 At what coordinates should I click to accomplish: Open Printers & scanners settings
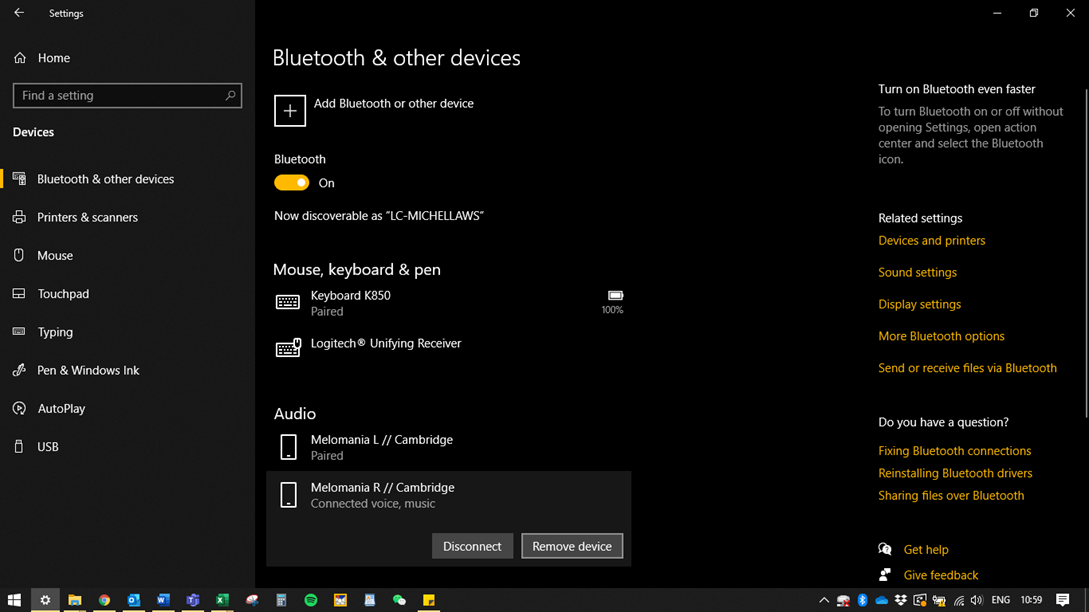point(87,217)
